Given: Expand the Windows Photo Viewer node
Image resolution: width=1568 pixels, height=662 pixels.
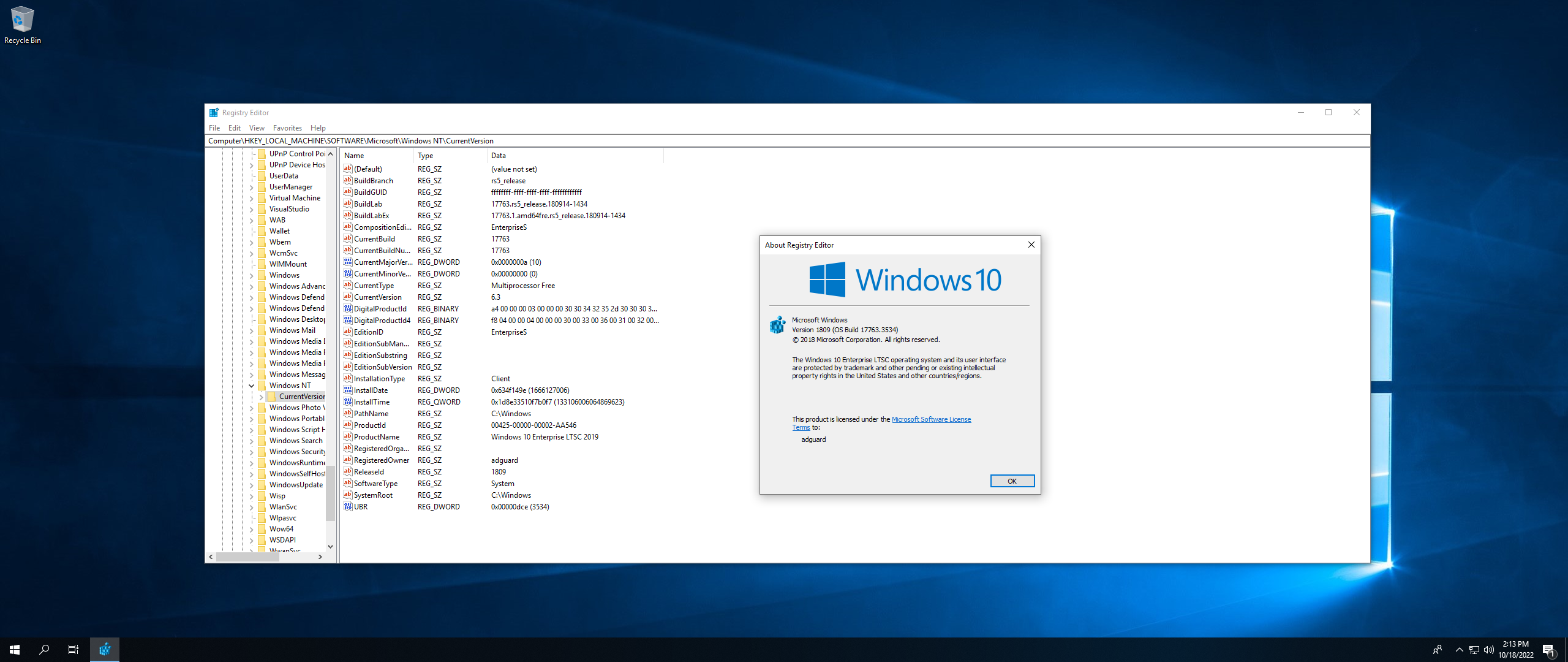Looking at the screenshot, I should [251, 408].
